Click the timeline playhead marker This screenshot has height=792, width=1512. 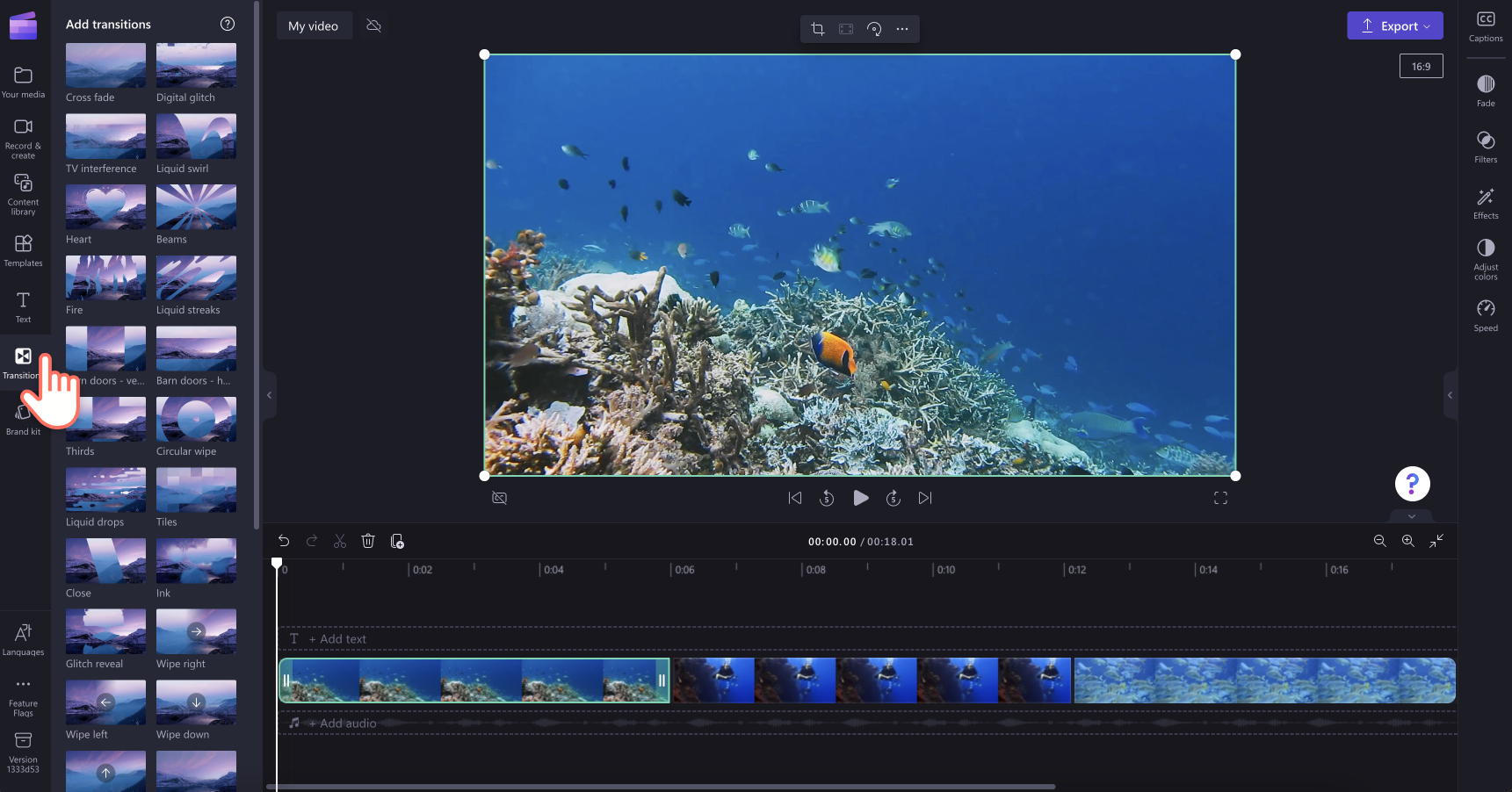(277, 563)
